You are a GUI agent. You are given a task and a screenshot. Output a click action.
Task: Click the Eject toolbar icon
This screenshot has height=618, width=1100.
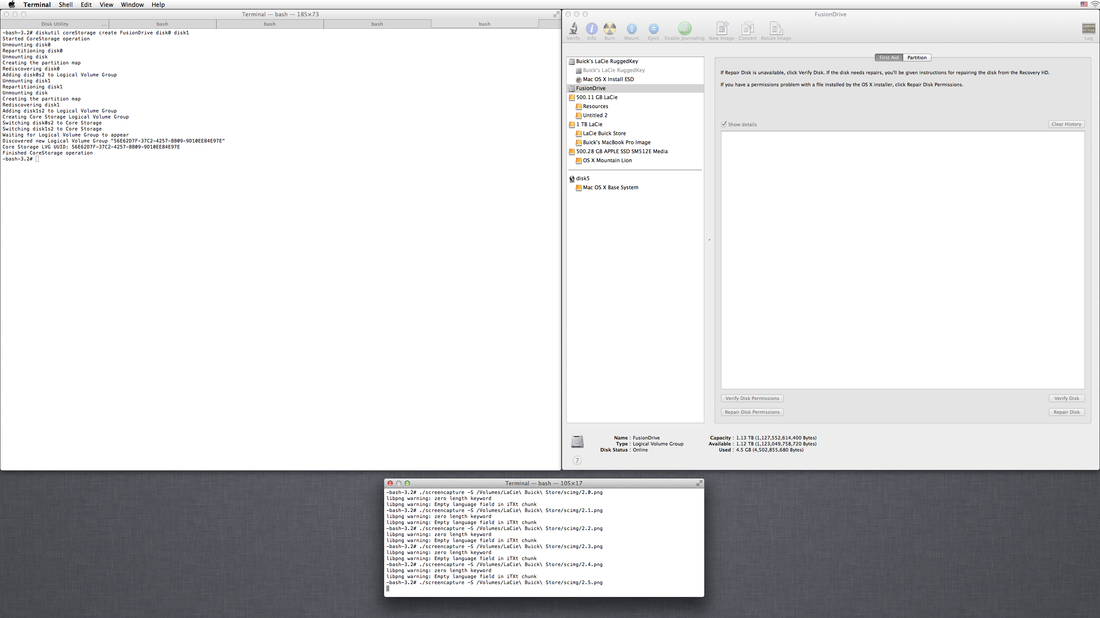pos(653,30)
